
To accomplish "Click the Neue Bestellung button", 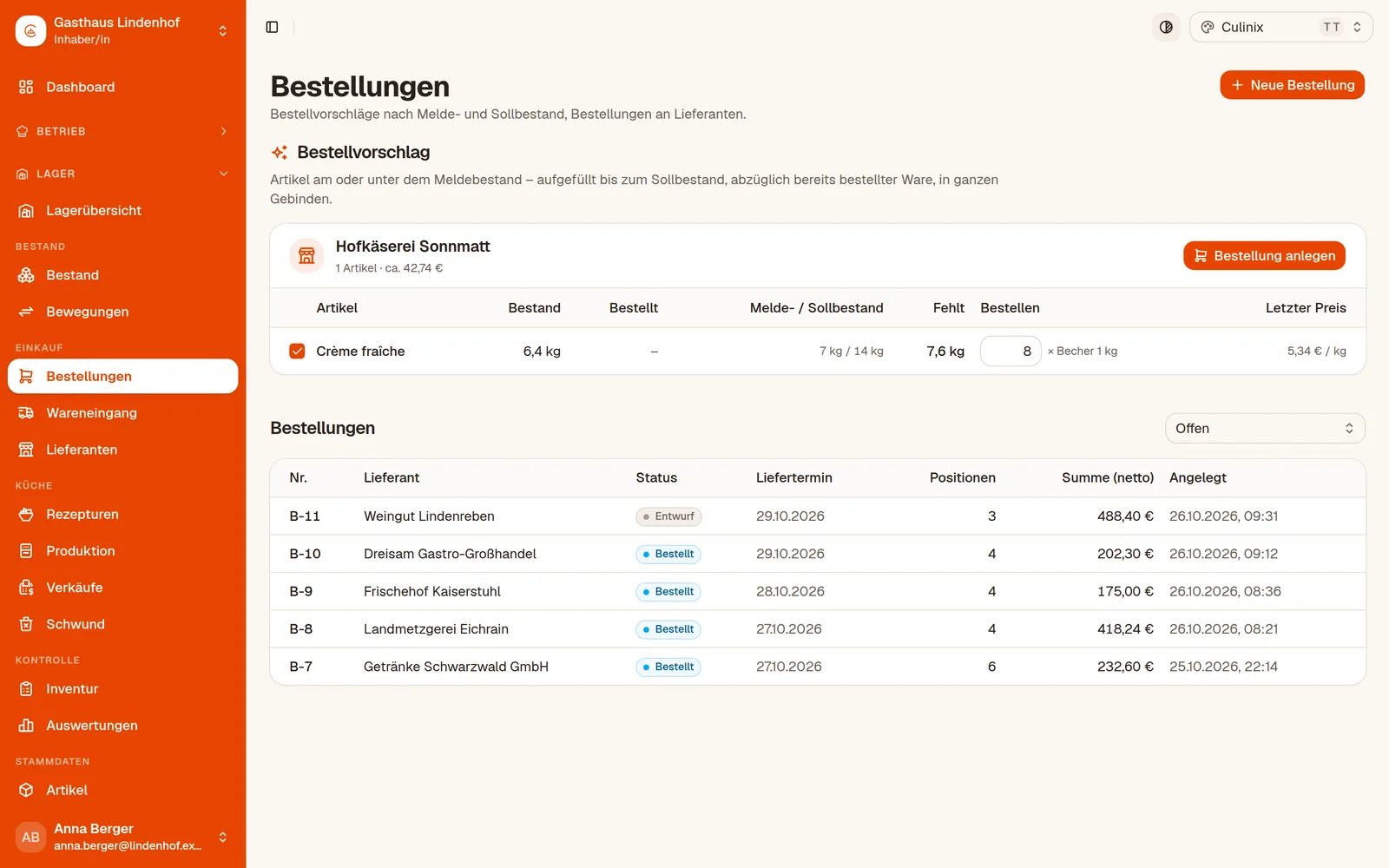I will coord(1292,85).
